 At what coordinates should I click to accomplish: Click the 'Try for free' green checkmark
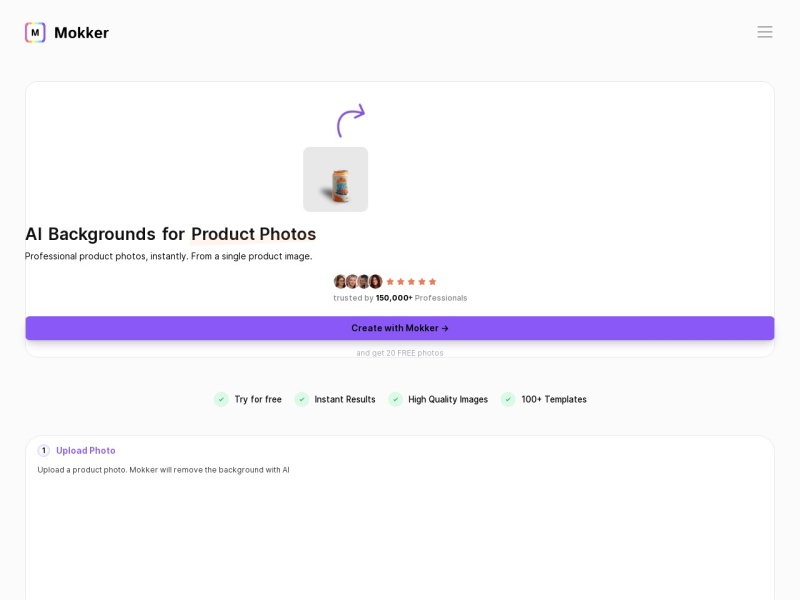pos(221,399)
